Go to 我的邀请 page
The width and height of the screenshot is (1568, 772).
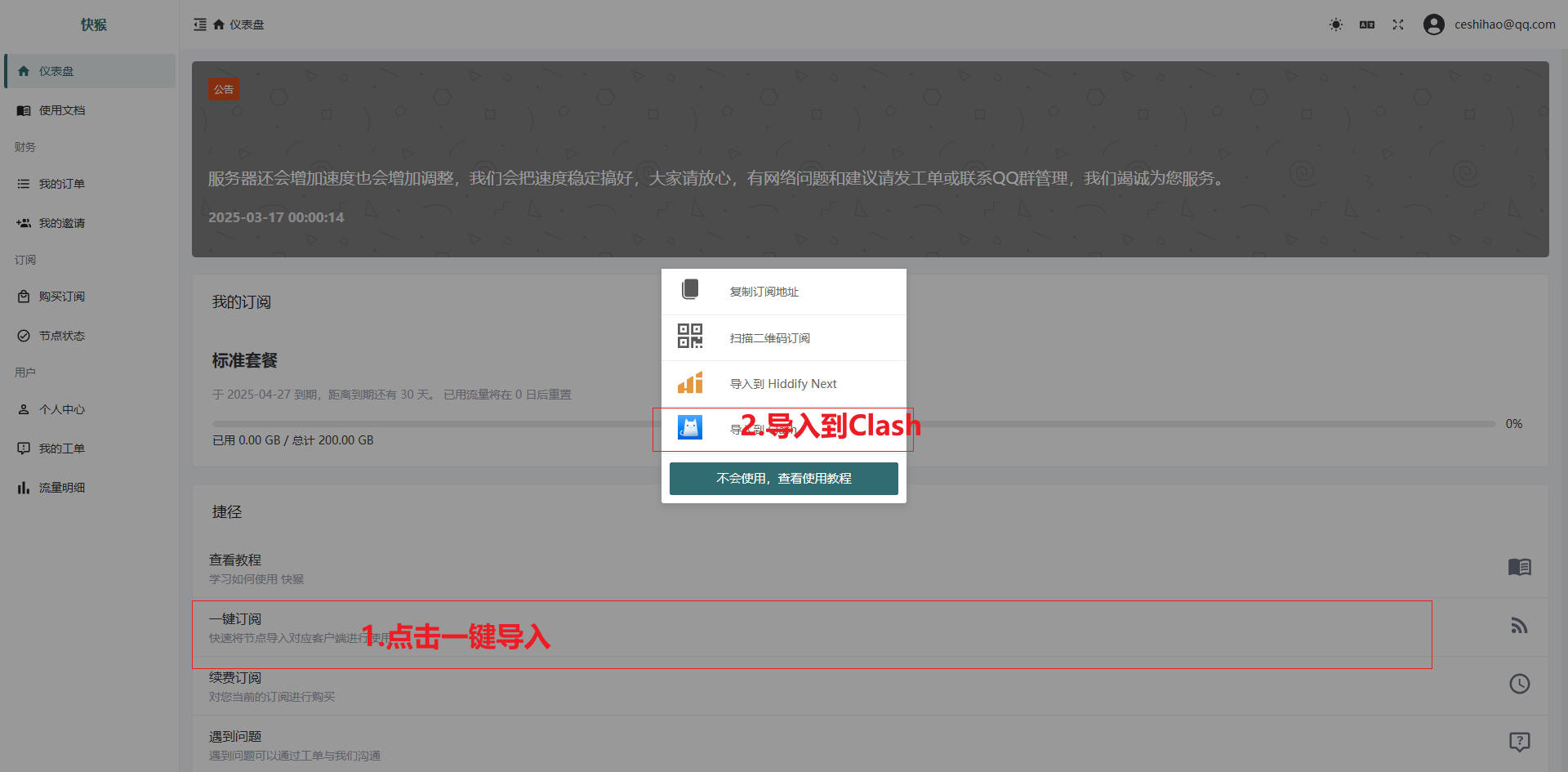90,223
